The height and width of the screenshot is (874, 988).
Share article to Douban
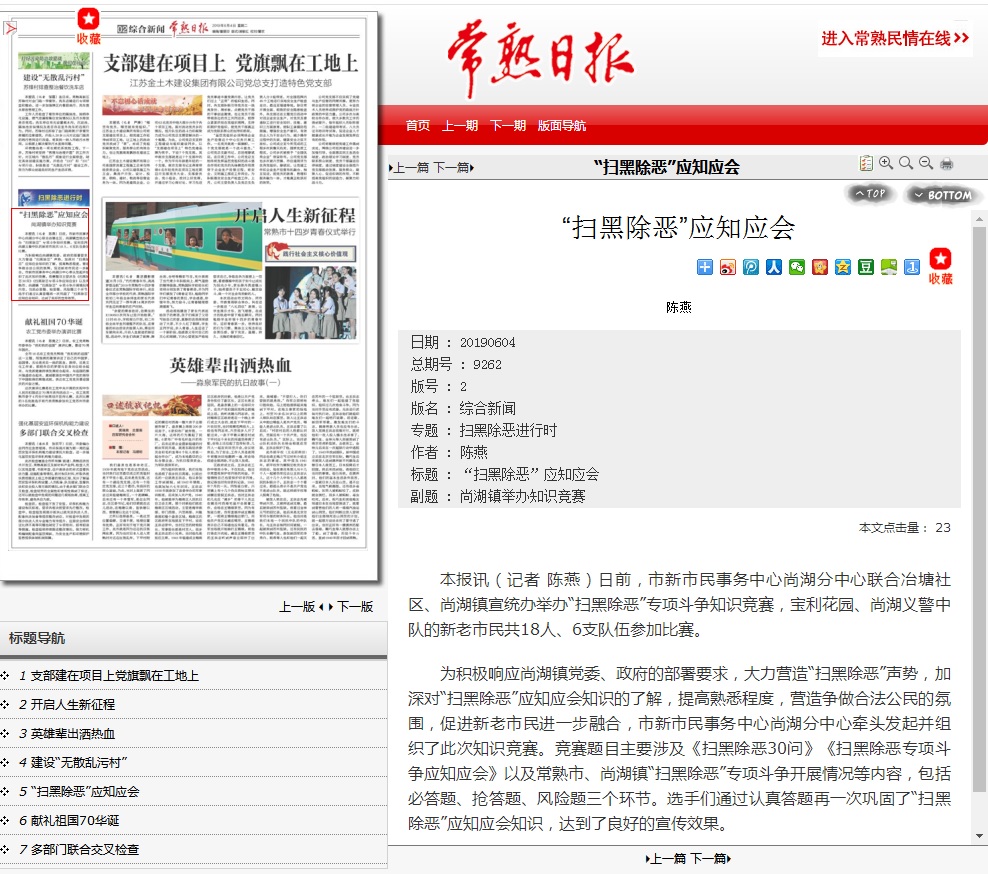click(866, 267)
